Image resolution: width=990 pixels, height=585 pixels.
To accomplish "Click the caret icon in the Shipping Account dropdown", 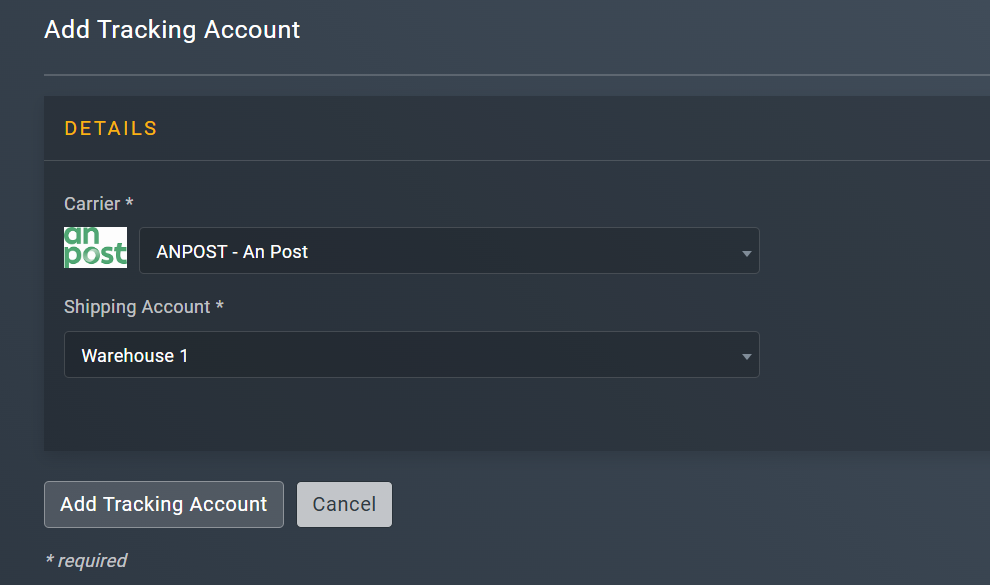I will click(745, 355).
